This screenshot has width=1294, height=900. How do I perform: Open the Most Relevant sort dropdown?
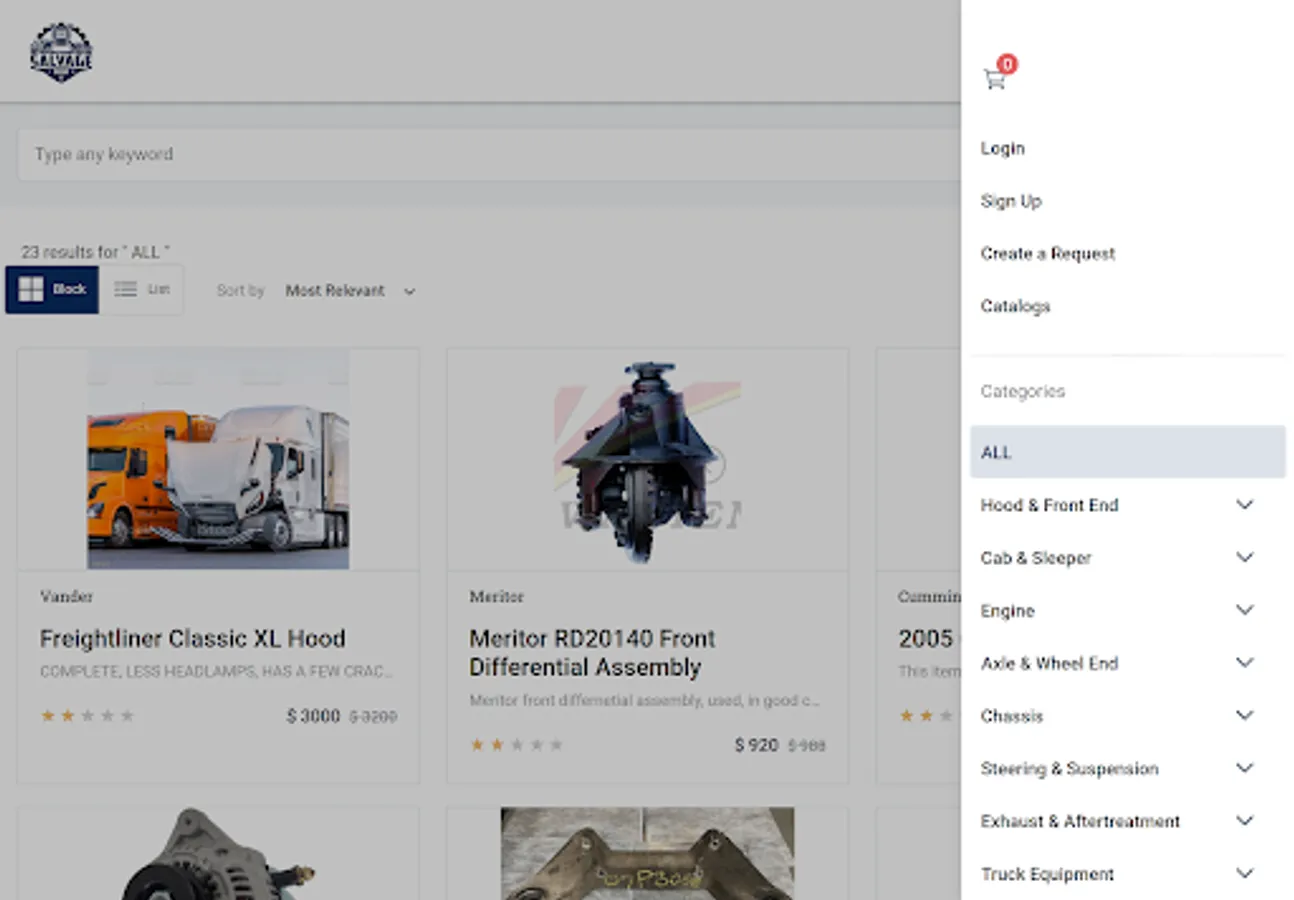pos(350,291)
